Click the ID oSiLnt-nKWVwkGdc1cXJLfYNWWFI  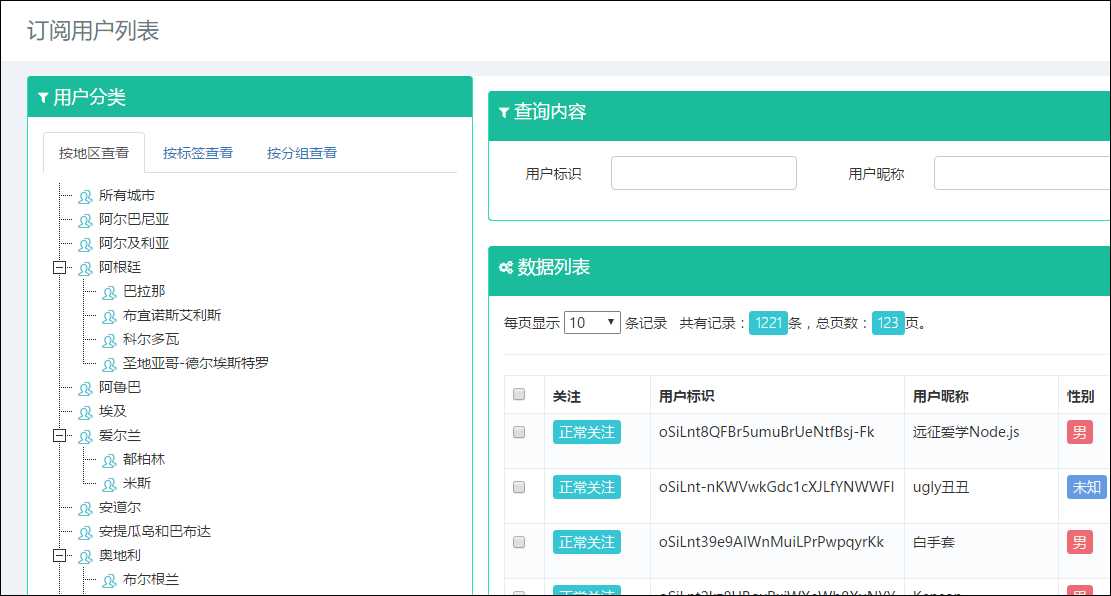click(777, 488)
